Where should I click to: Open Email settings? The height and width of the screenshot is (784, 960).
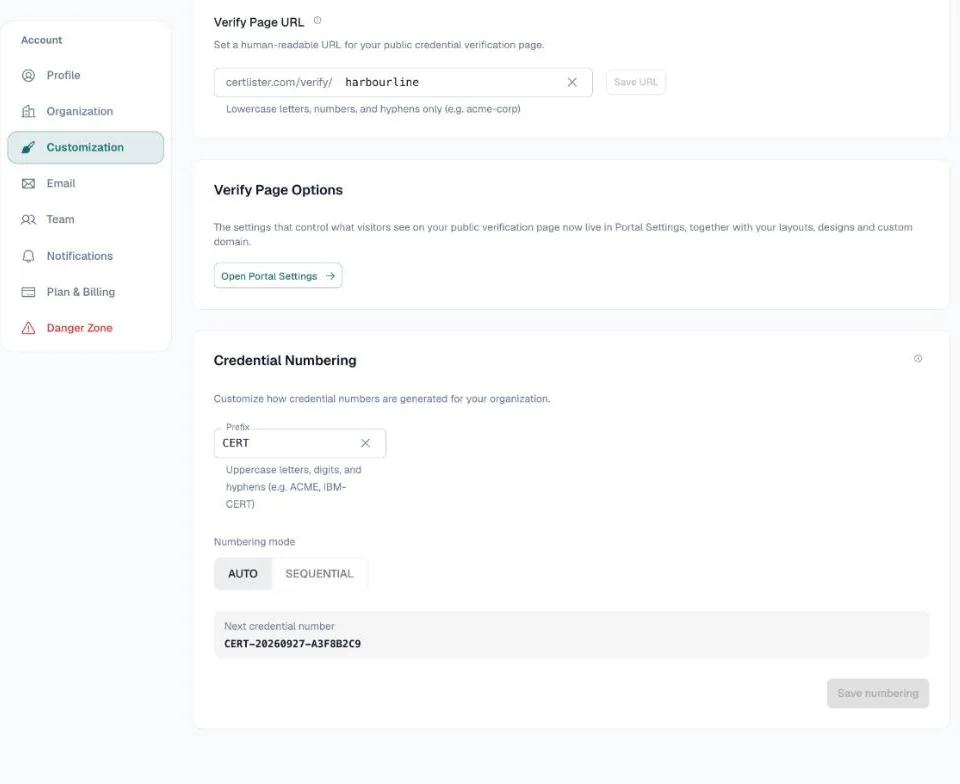(86, 184)
